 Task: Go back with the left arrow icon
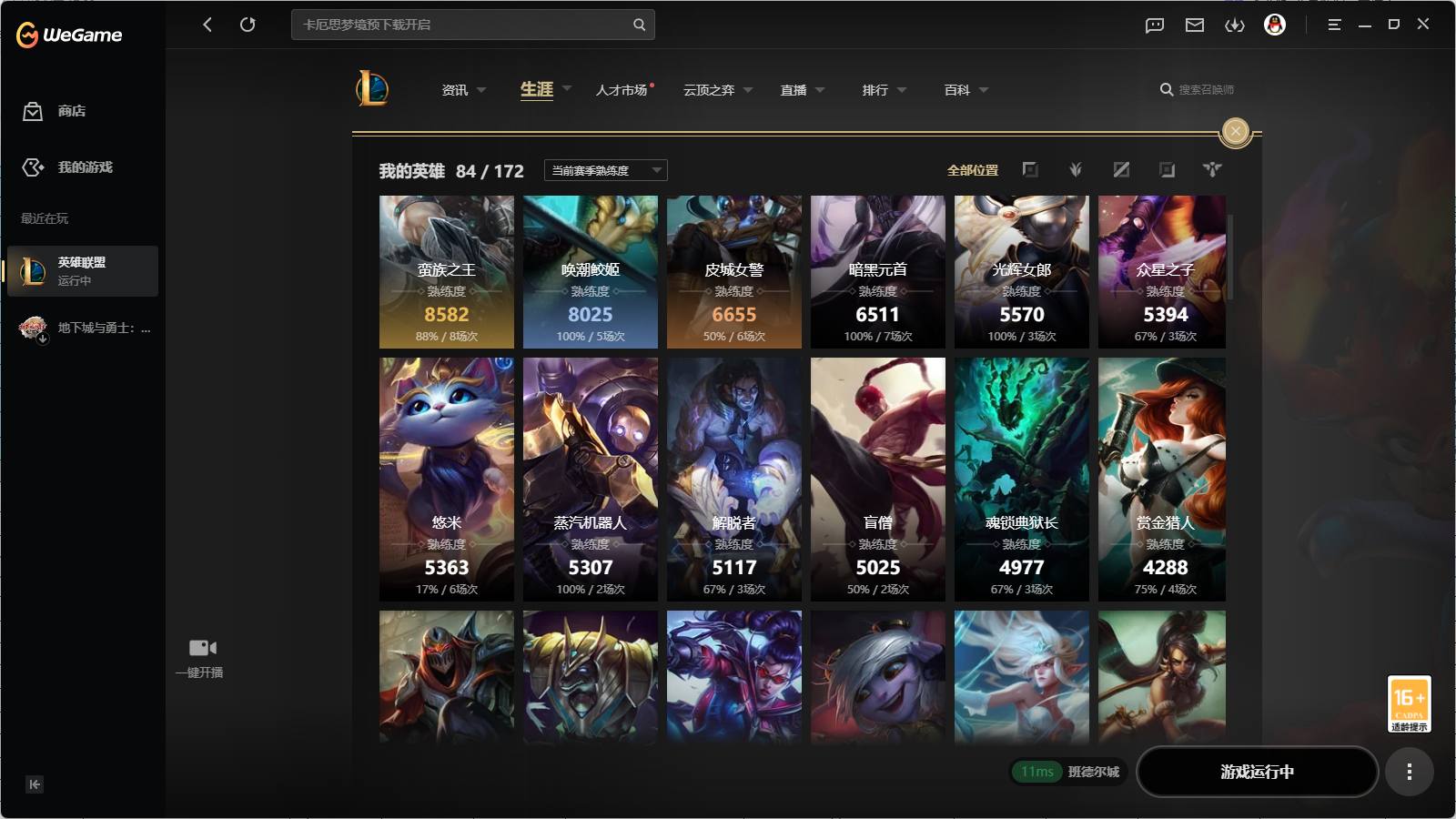point(207,25)
